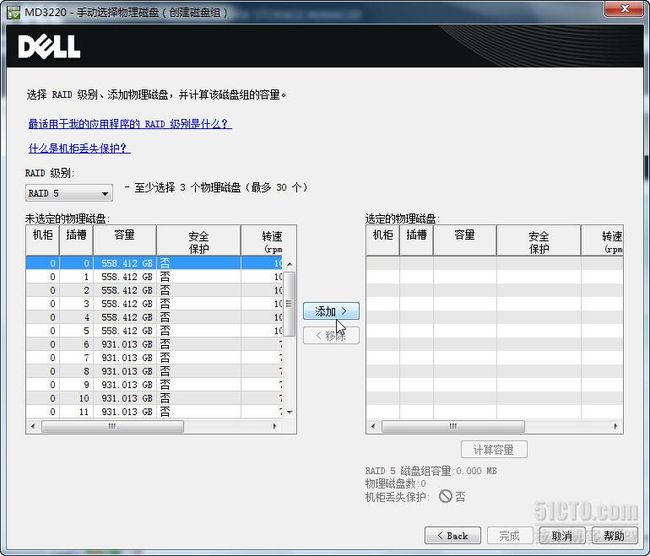The width and height of the screenshot is (650, 556).
Task: Click left arrow of selected disks horizontal scrollbar
Action: (x=373, y=426)
